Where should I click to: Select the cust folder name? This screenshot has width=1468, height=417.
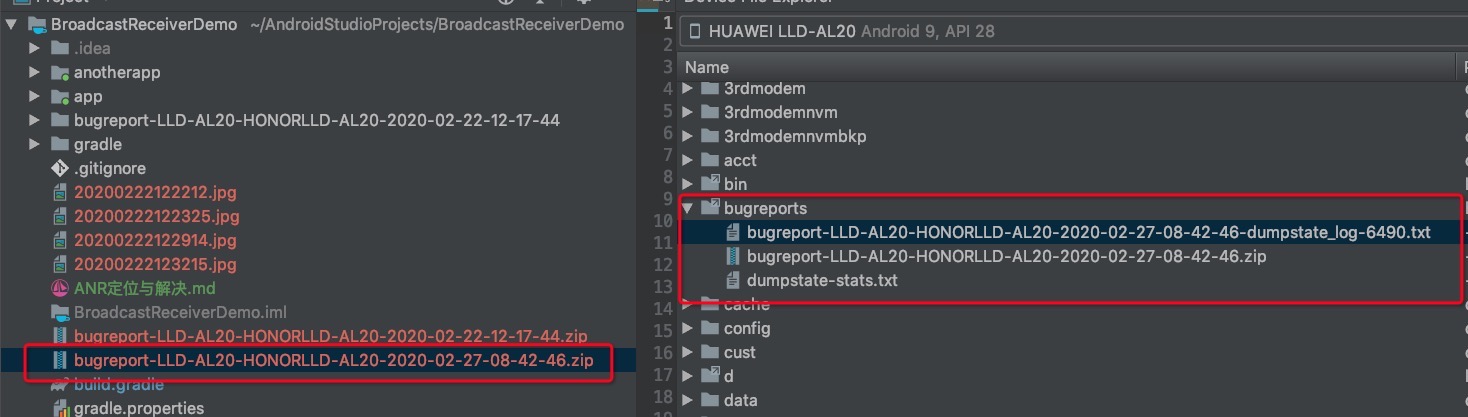click(x=740, y=352)
